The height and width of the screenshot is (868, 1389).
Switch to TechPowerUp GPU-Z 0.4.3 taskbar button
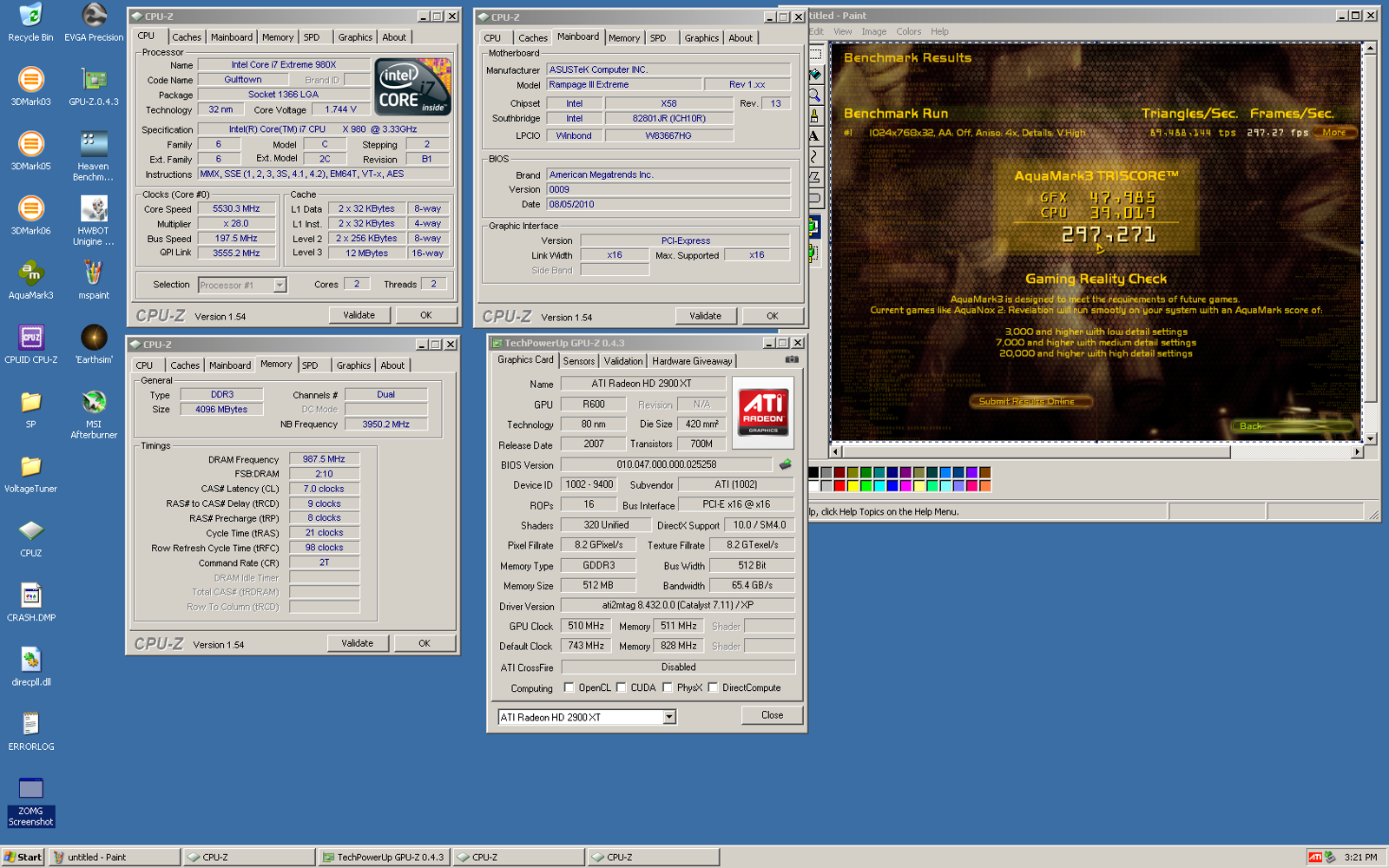pyautogui.click(x=383, y=857)
